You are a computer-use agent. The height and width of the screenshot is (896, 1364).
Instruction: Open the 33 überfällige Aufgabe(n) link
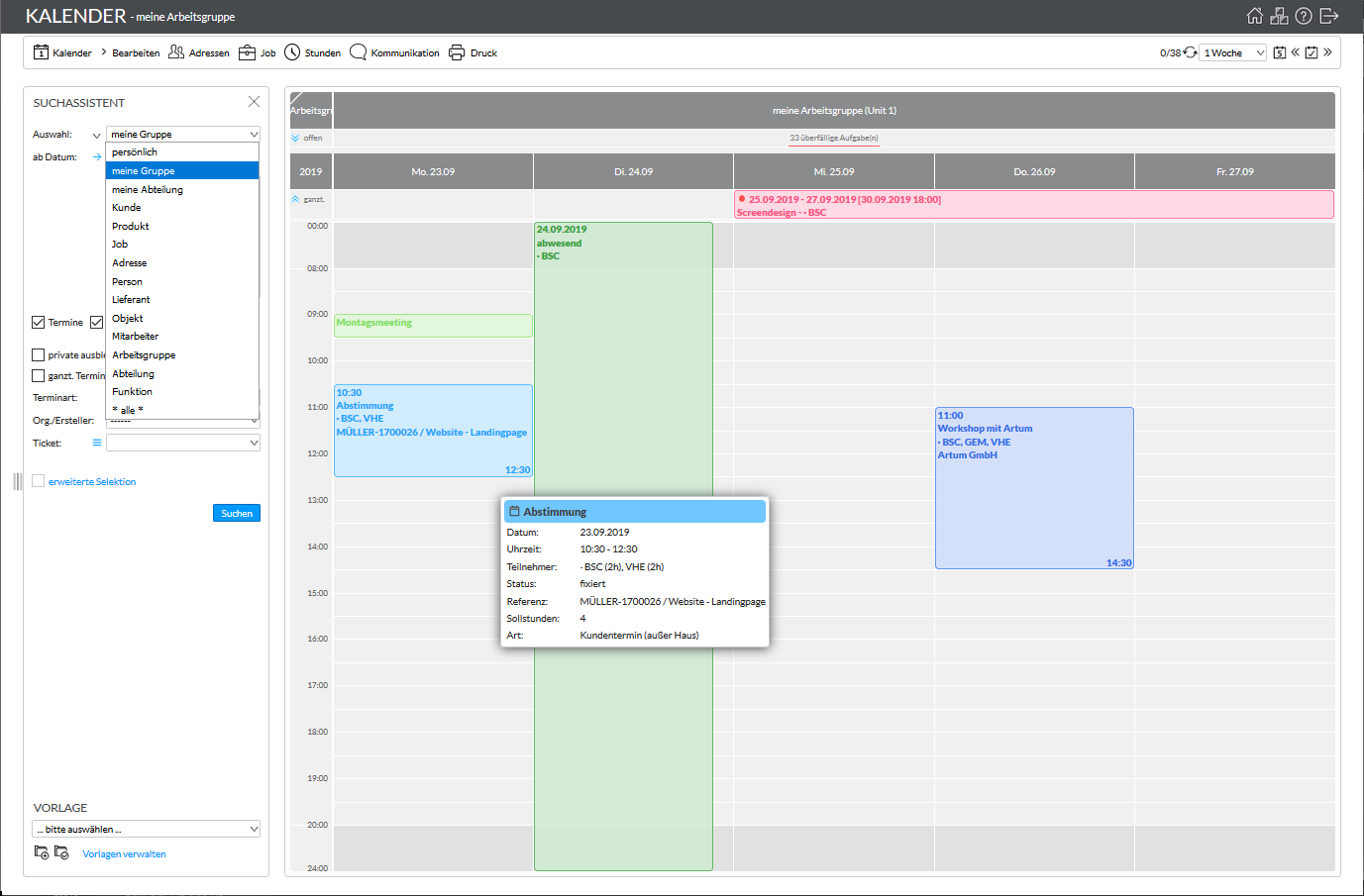834,139
